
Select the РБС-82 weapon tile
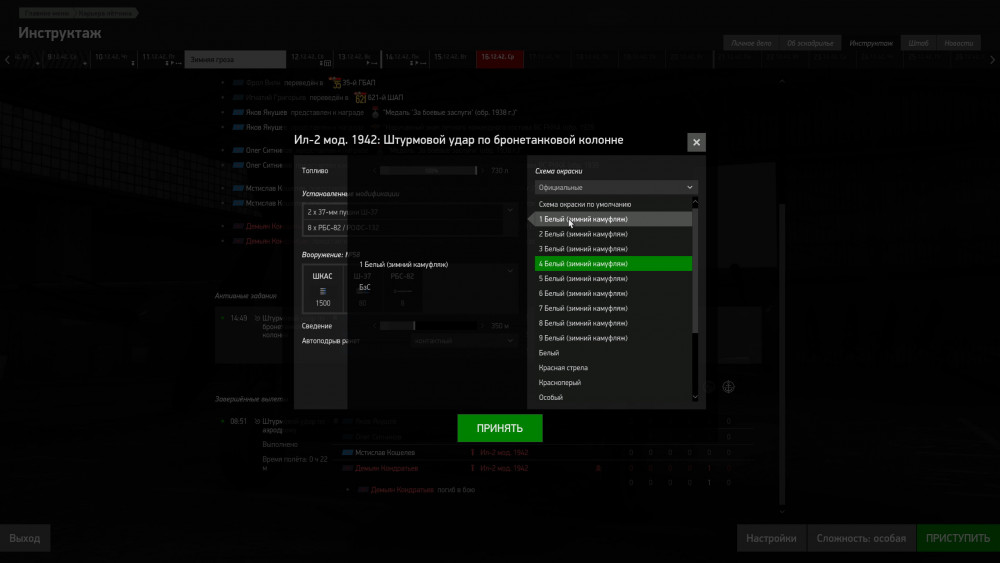402,289
